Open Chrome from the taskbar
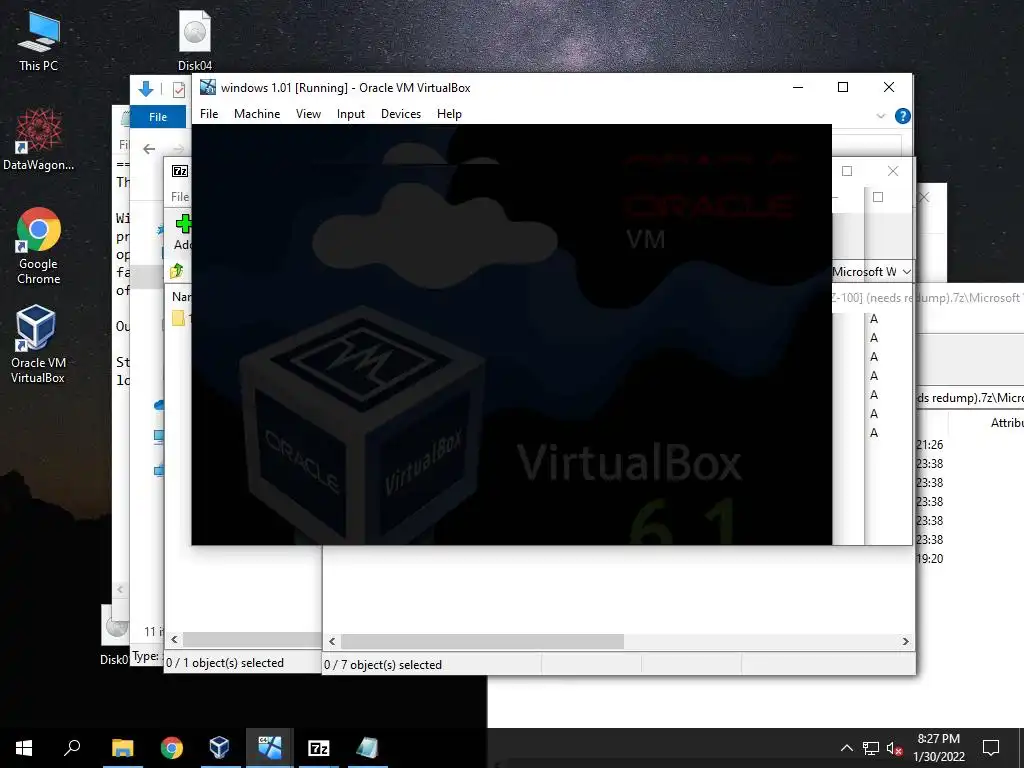 coord(172,748)
